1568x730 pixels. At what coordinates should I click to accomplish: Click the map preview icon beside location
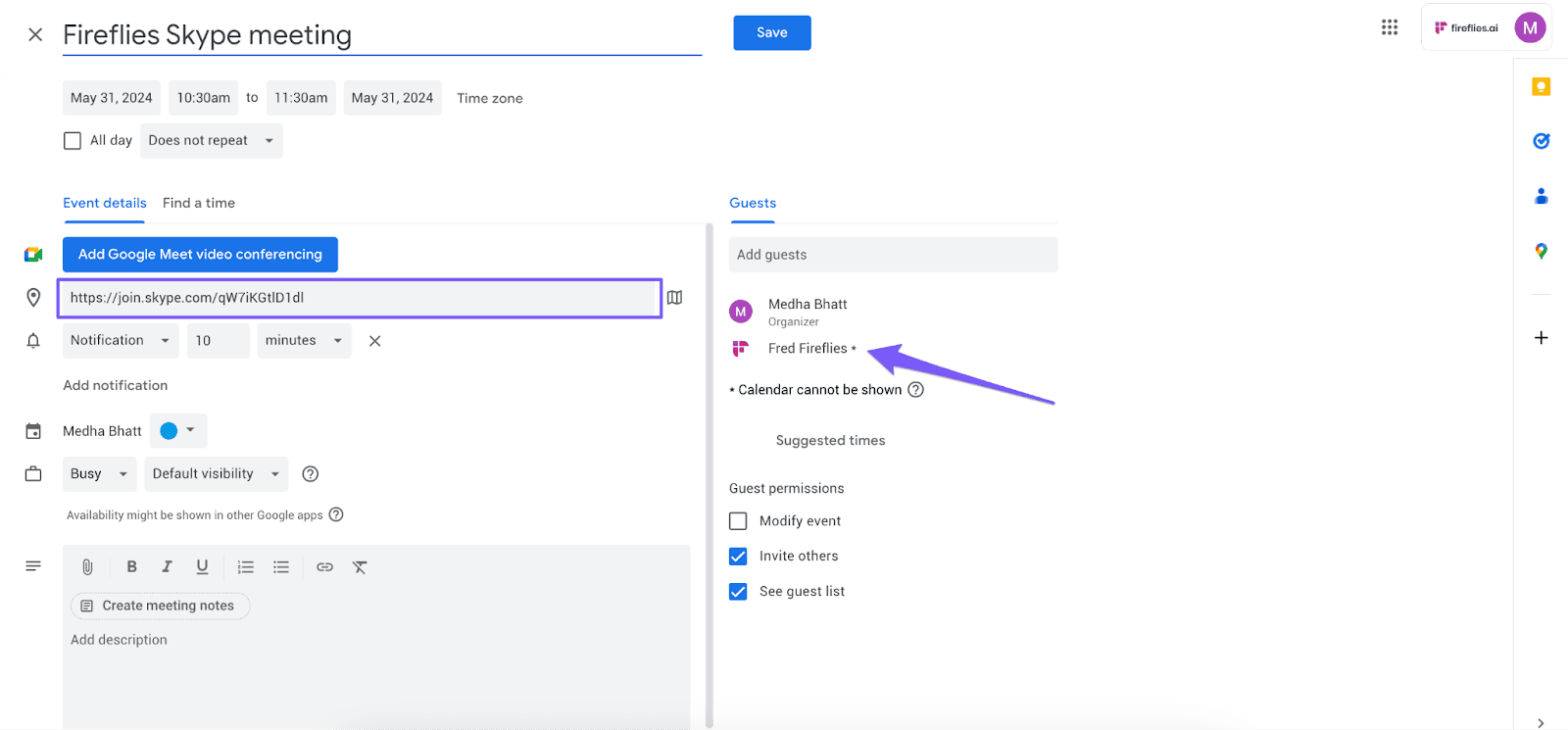pos(675,298)
